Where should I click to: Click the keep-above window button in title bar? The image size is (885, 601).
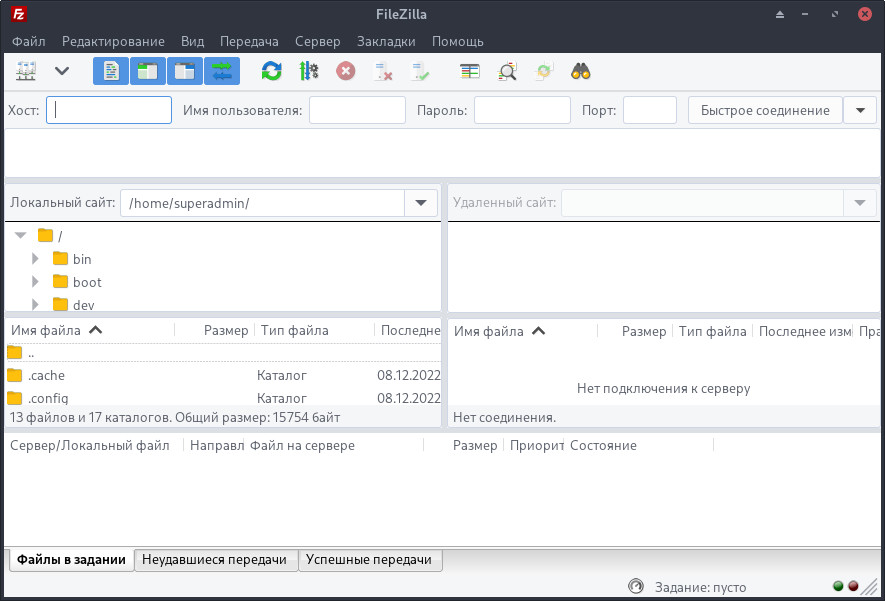click(x=779, y=14)
